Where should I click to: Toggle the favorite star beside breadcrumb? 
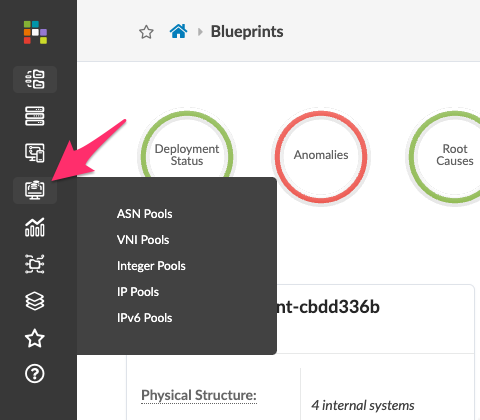[146, 32]
